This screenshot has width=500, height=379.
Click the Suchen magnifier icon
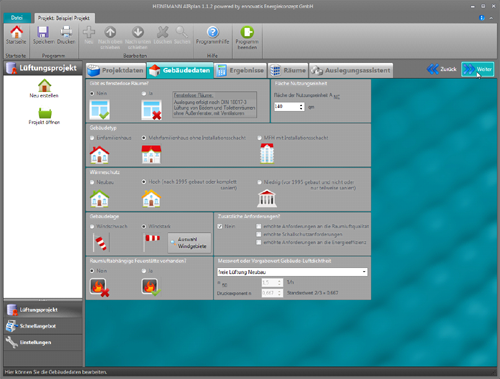[x=182, y=32]
